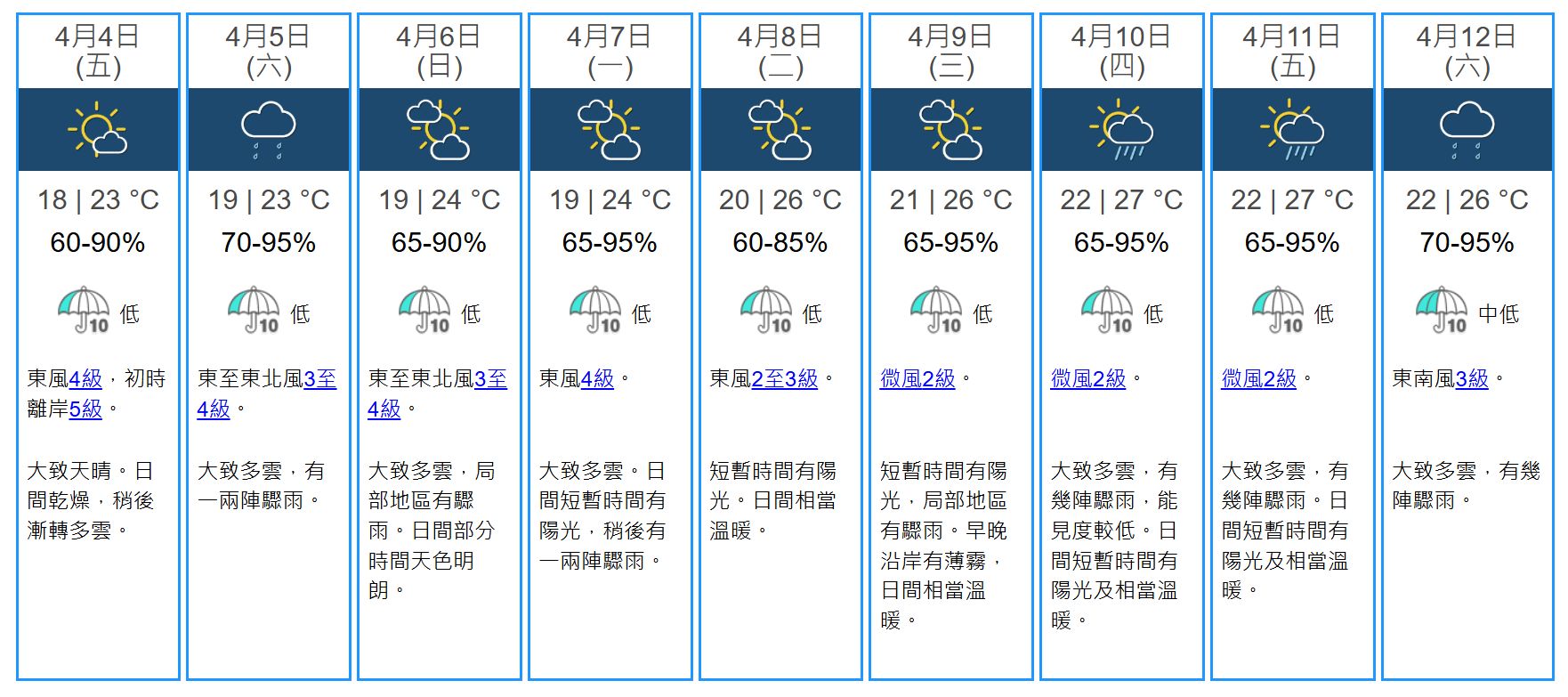
Task: Click the 4月5日 (六) date header
Action: (269, 51)
